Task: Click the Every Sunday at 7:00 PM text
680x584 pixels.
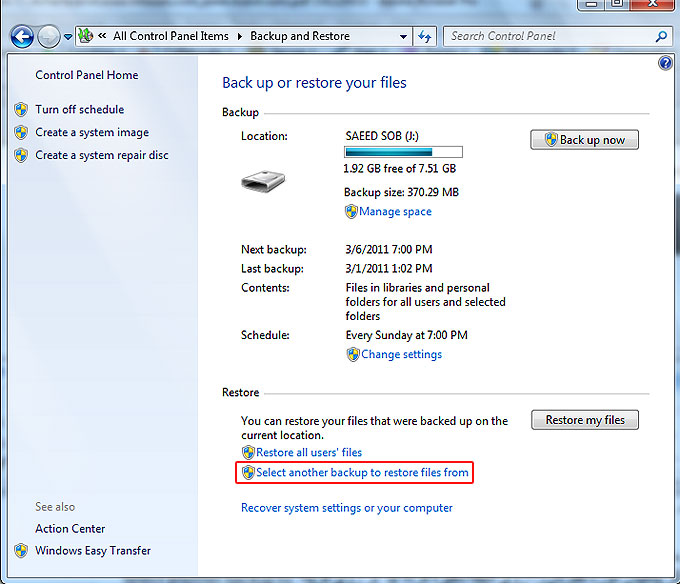Action: (x=406, y=335)
